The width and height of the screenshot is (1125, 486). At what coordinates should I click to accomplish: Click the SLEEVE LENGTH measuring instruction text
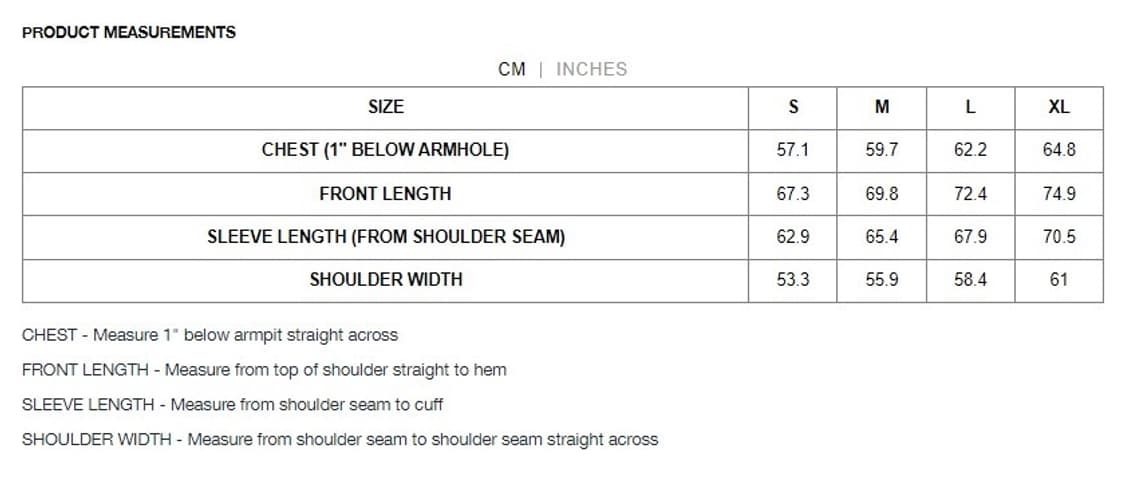pos(232,405)
